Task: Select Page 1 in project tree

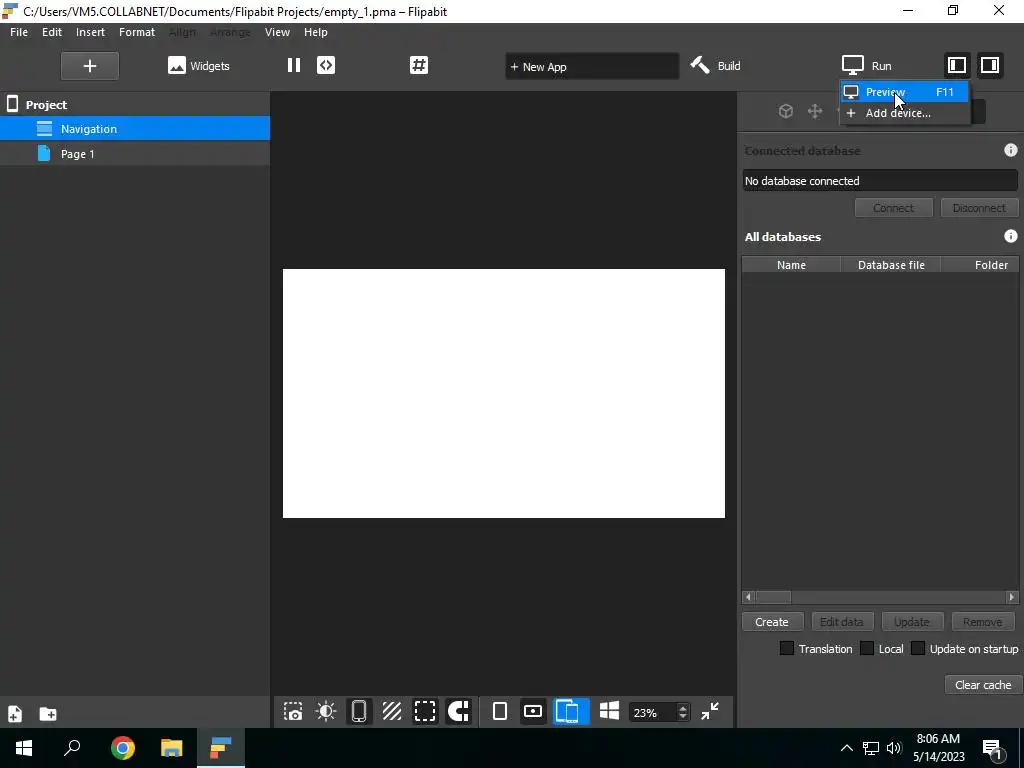Action: coord(135,153)
